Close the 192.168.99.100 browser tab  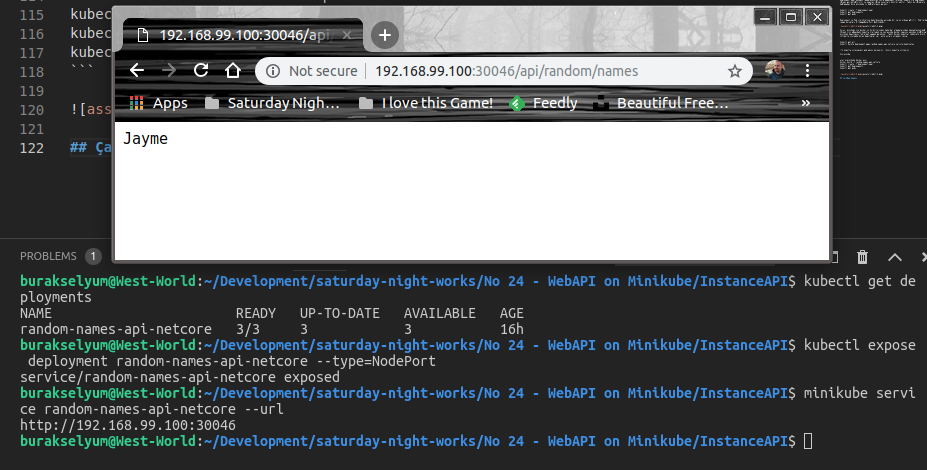tap(350, 35)
